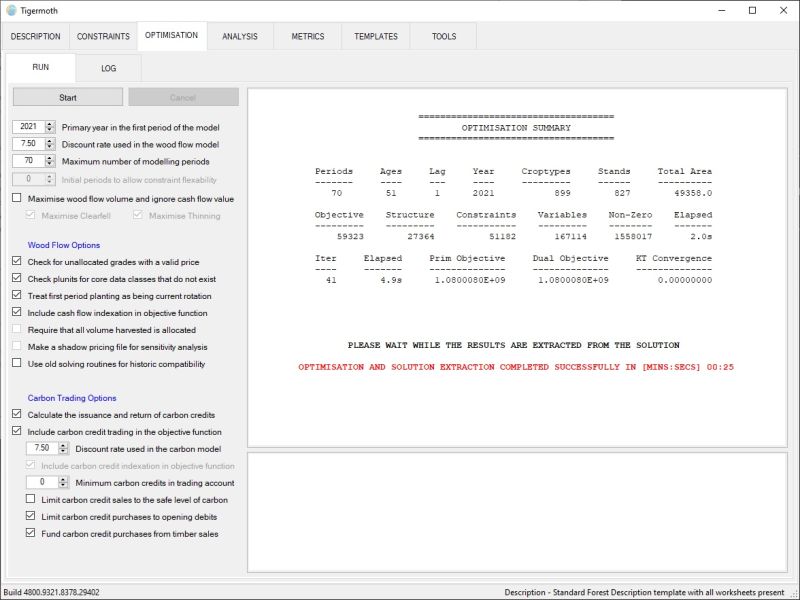Select the RUN sub-tab
The height and width of the screenshot is (600, 800).
(x=41, y=67)
